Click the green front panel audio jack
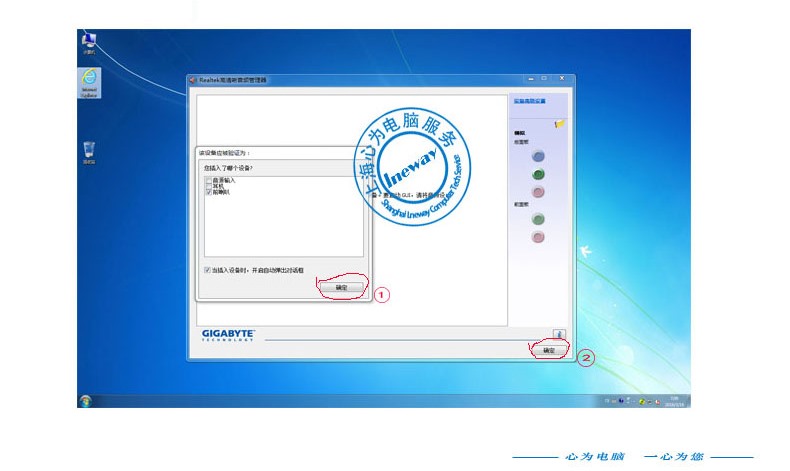 click(537, 219)
